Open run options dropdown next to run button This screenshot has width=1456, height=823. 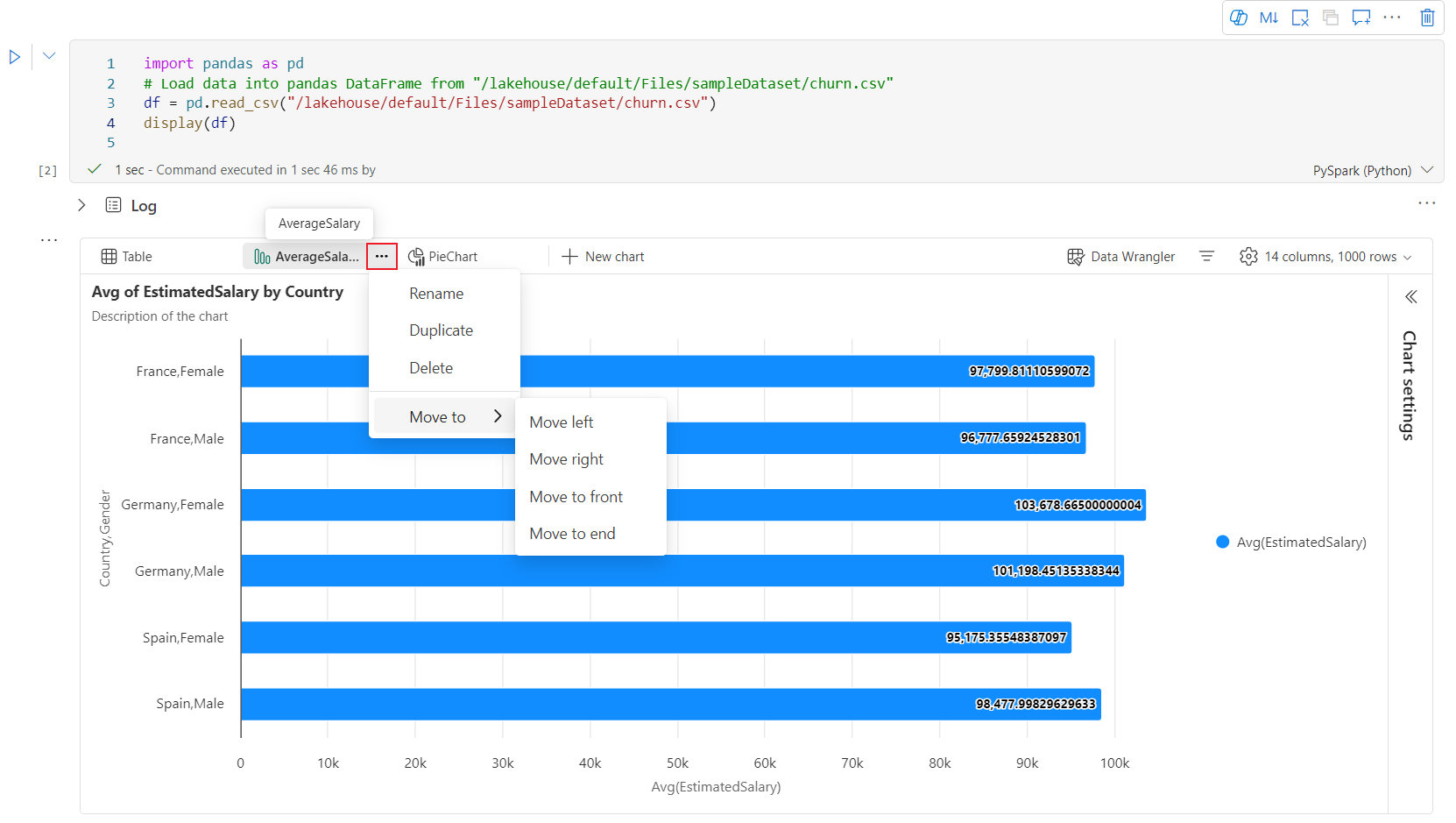click(49, 56)
